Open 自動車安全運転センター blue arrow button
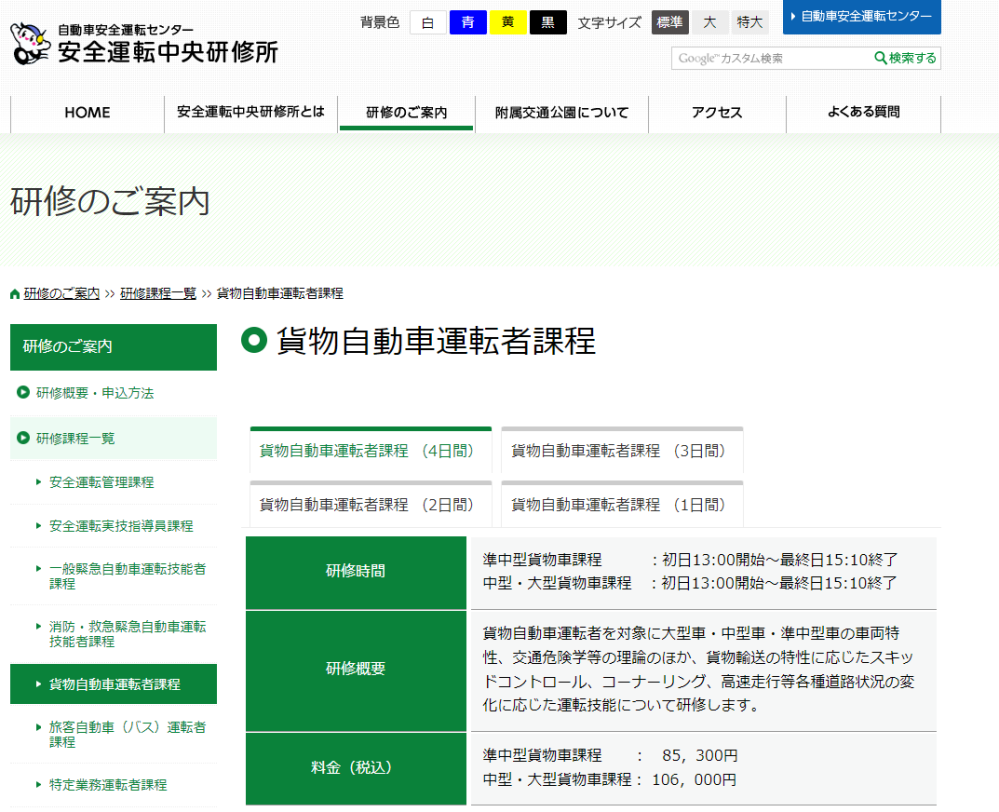The width and height of the screenshot is (999, 812). point(861,17)
